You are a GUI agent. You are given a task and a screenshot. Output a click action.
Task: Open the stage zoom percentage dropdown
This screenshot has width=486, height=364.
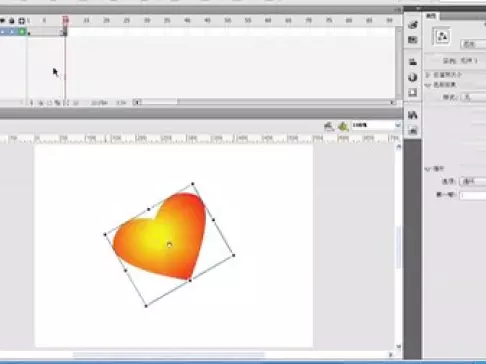pos(376,125)
